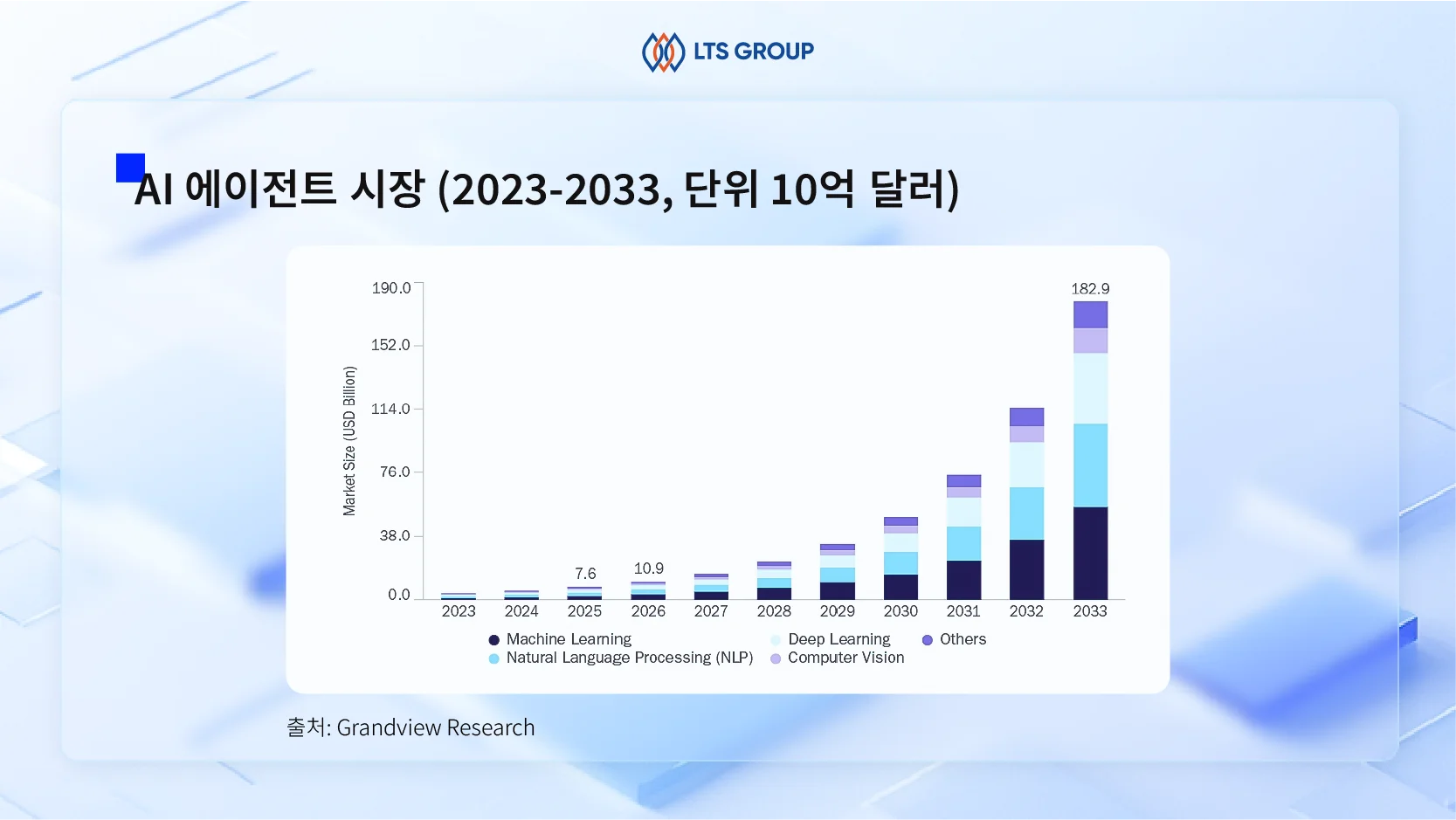This screenshot has width=1456, height=820.
Task: Click the 2030 x-axis label
Action: 901,611
